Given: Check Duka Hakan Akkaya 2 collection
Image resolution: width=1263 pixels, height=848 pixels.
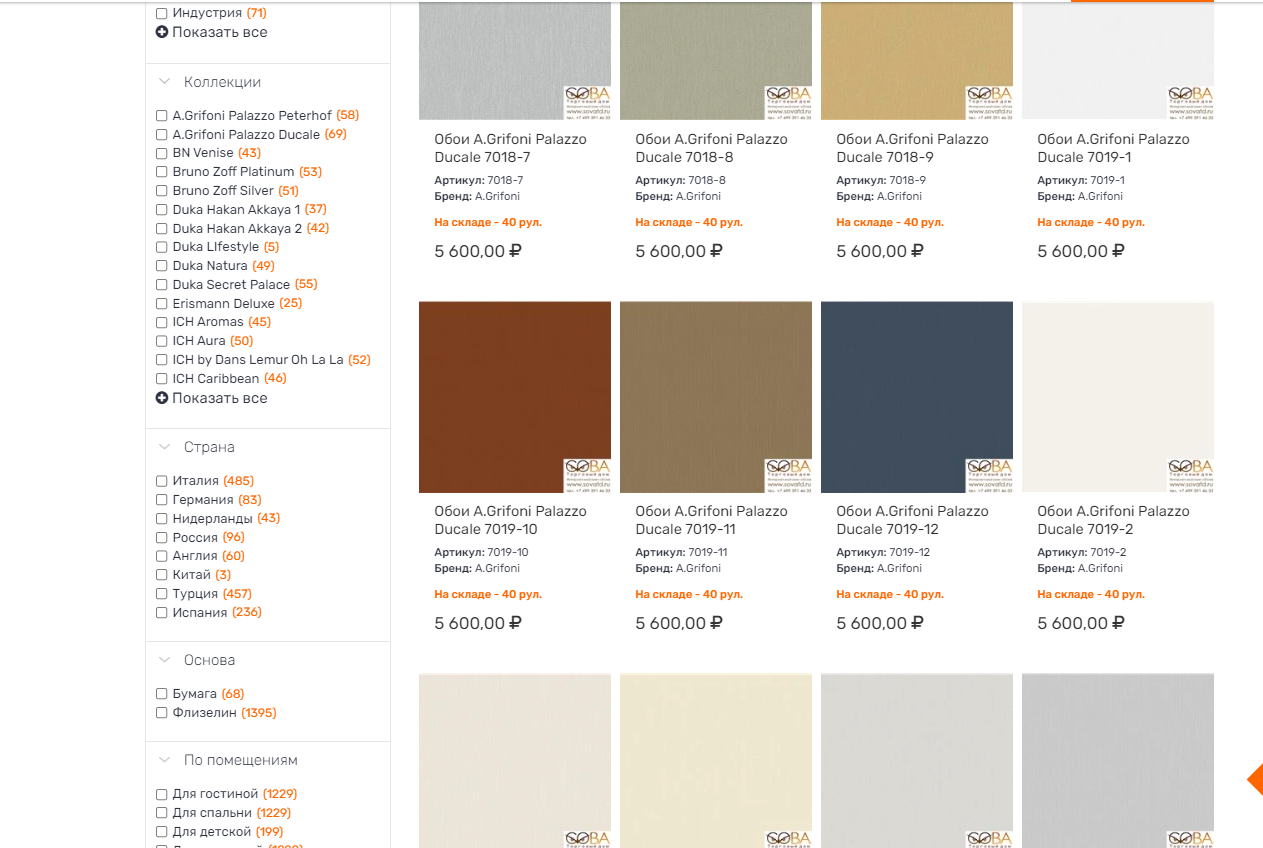Looking at the screenshot, I should pyautogui.click(x=162, y=229).
